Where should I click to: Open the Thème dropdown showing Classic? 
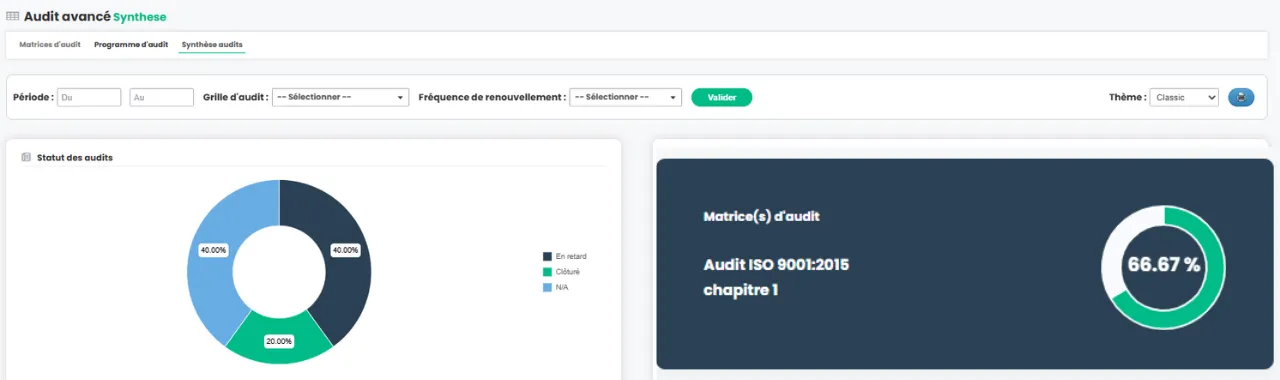(x=1184, y=97)
